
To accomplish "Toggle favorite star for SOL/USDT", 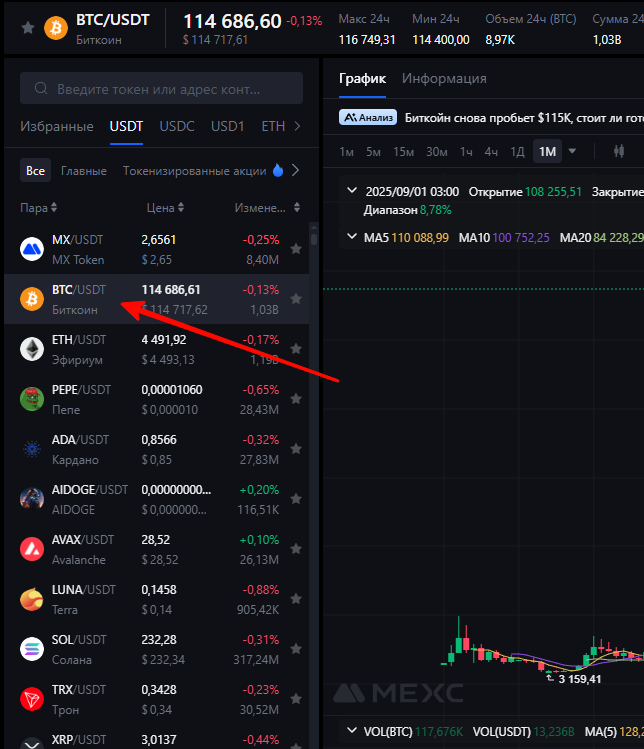I will tap(296, 649).
